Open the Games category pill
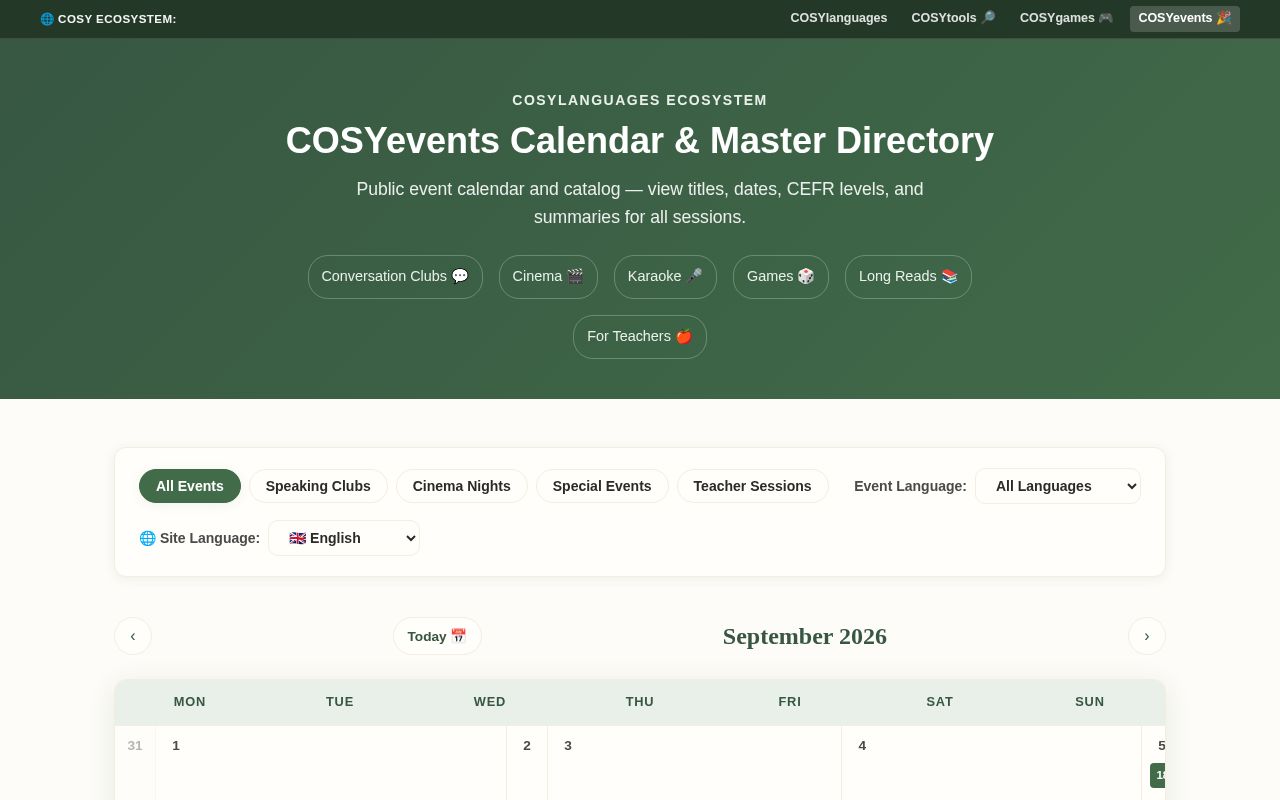The image size is (1280, 800). click(x=781, y=277)
